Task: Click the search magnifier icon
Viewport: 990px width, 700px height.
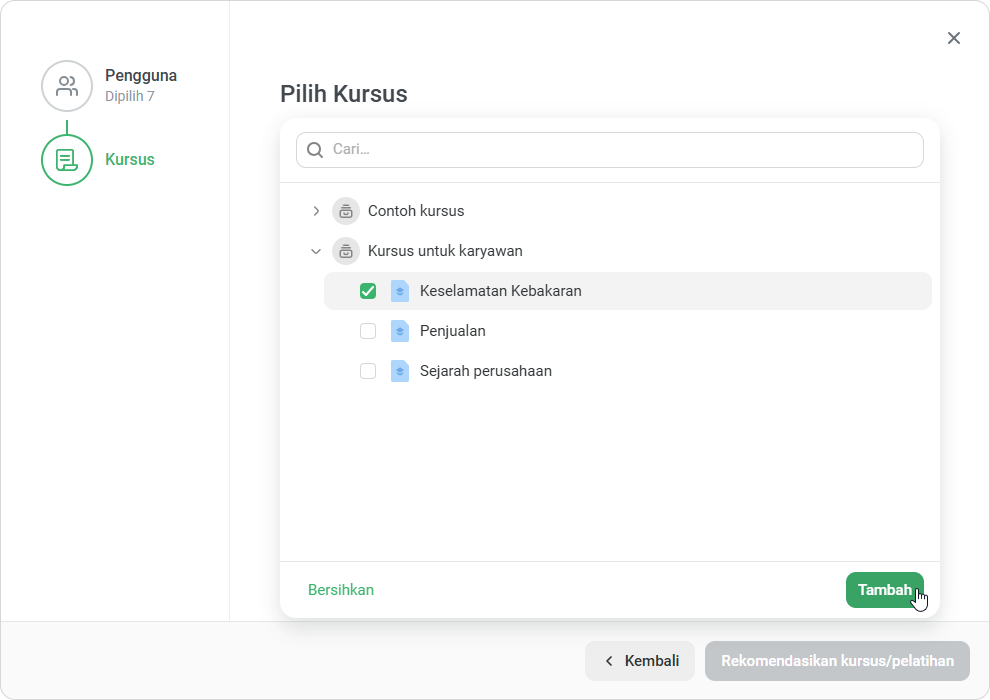Action: pyautogui.click(x=314, y=150)
